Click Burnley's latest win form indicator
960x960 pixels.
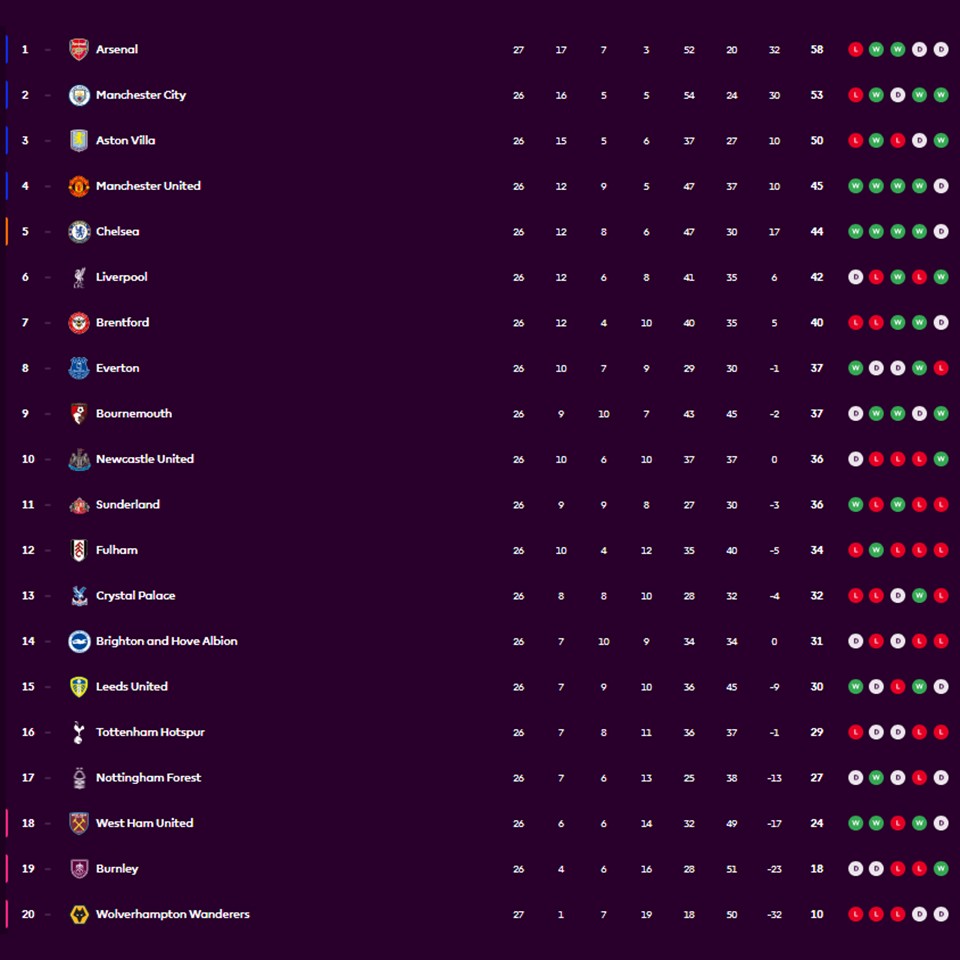[x=941, y=868]
